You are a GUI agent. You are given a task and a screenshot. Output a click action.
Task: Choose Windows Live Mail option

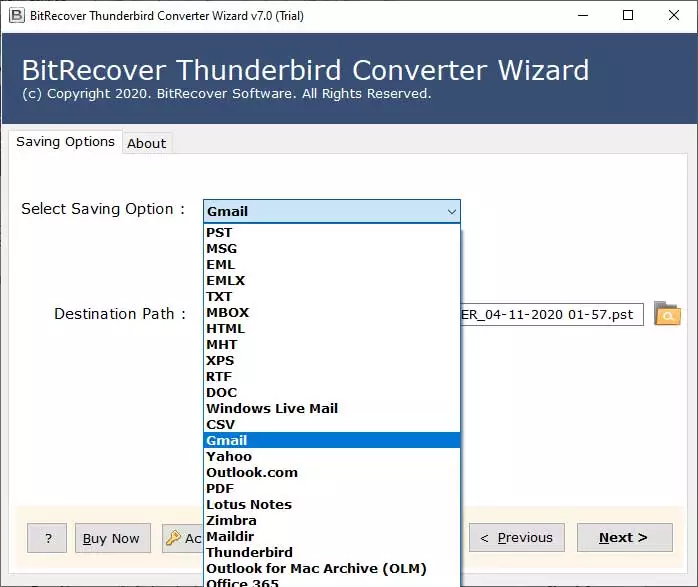(332, 409)
